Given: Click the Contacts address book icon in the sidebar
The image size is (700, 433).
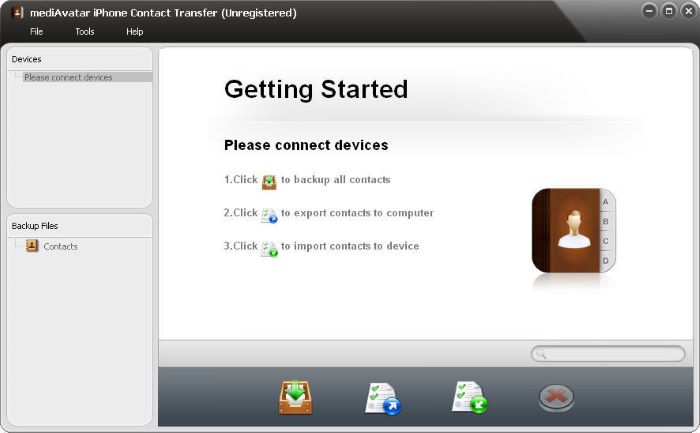Looking at the screenshot, I should [32, 246].
